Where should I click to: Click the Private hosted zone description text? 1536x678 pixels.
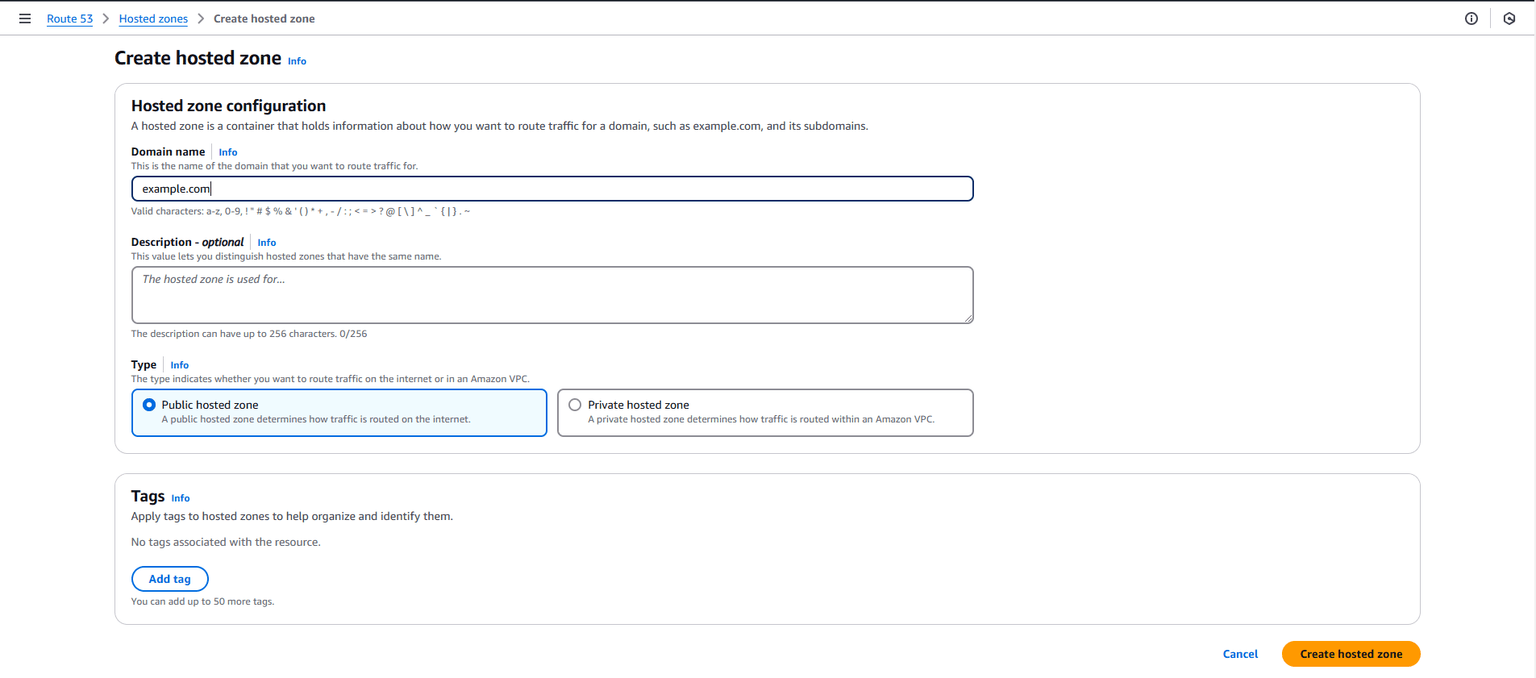pos(760,420)
